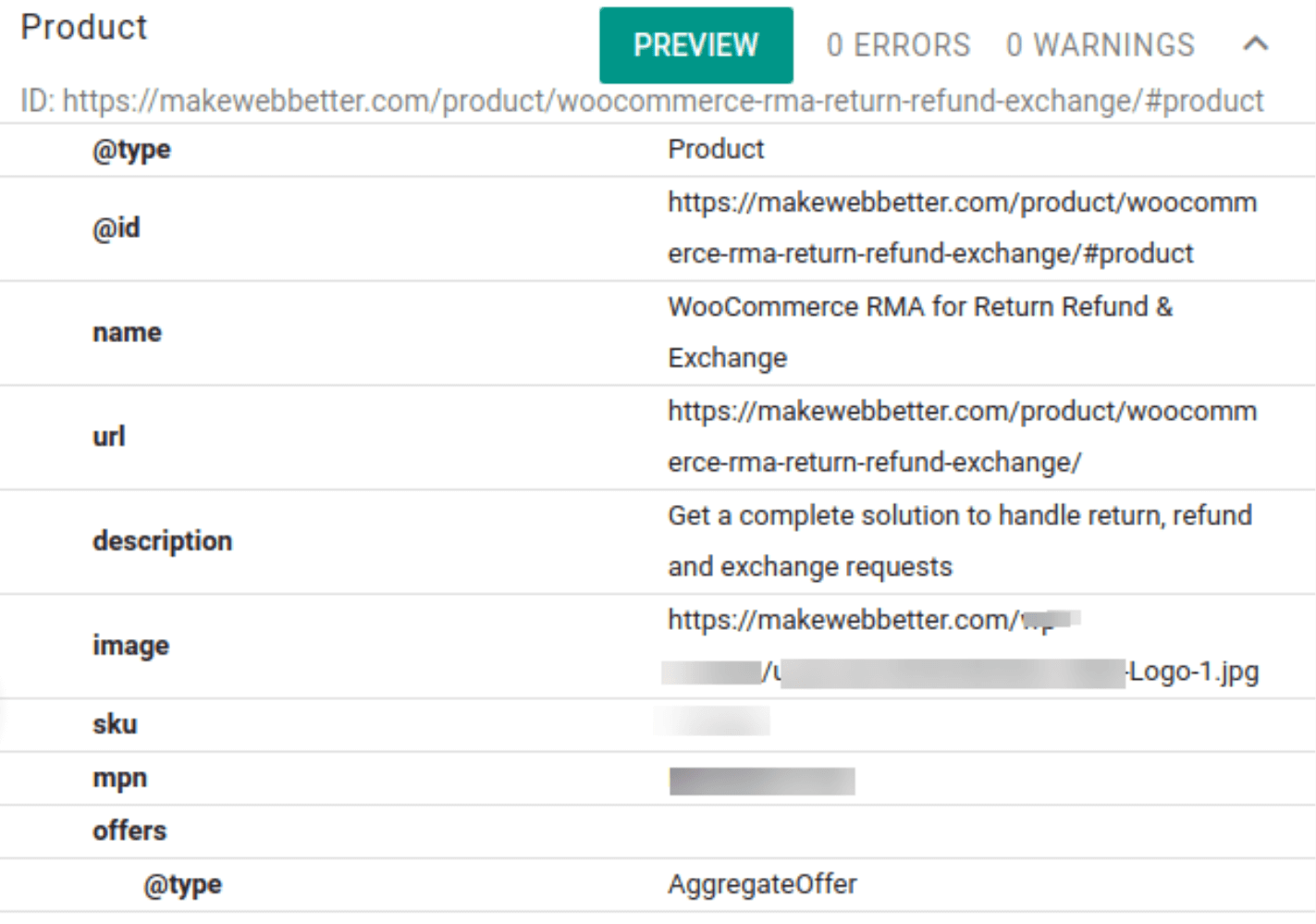Click the 'Get a complete solution' description text
Viewport: 1316px width, 924px height.
coord(960,541)
